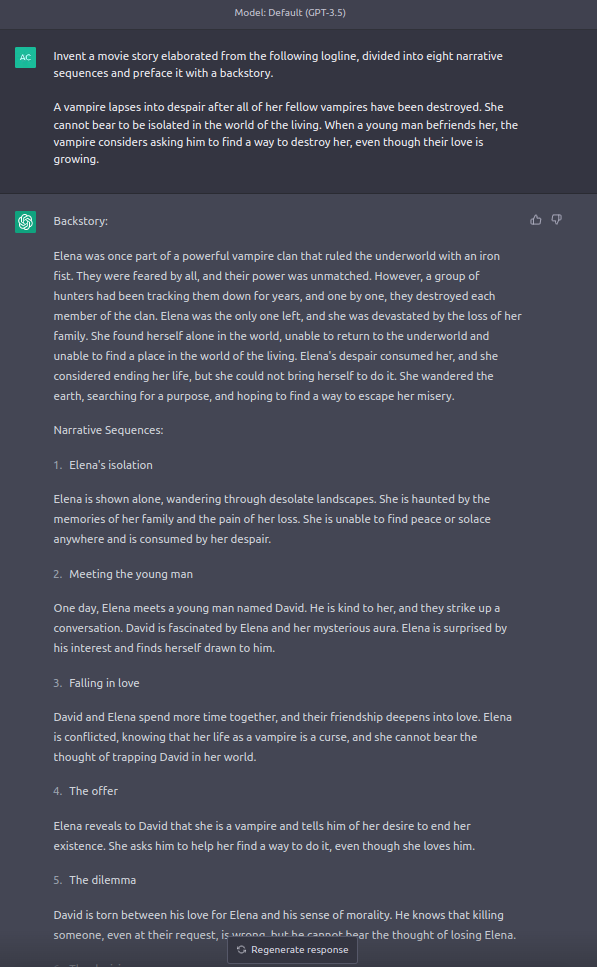Click the thumbs up icon on the response
The image size is (597, 967).
pos(535,220)
